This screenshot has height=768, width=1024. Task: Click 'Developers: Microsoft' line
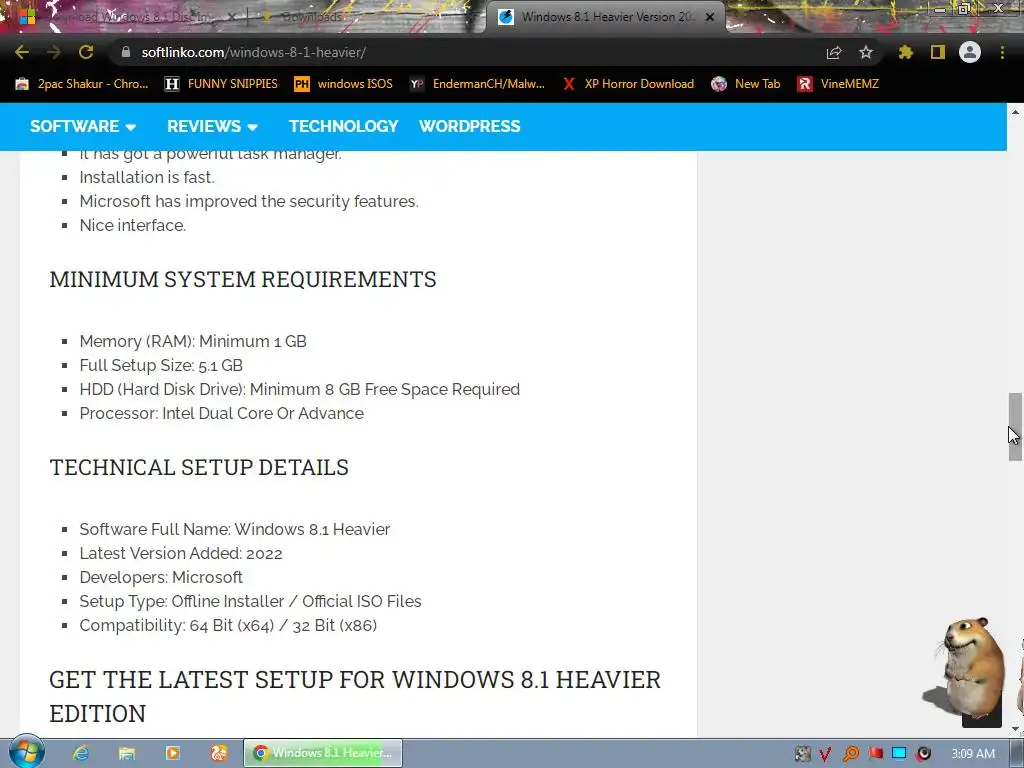[x=161, y=578]
